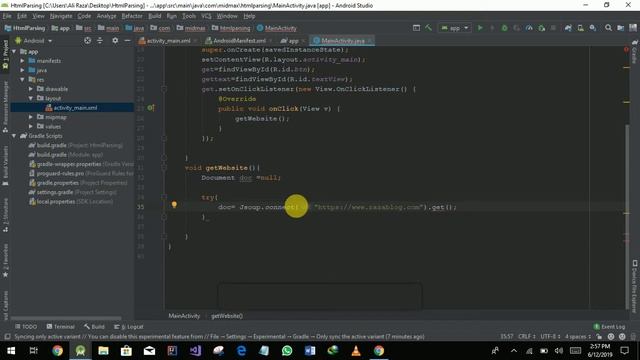Run the app with the green play button

480,28
